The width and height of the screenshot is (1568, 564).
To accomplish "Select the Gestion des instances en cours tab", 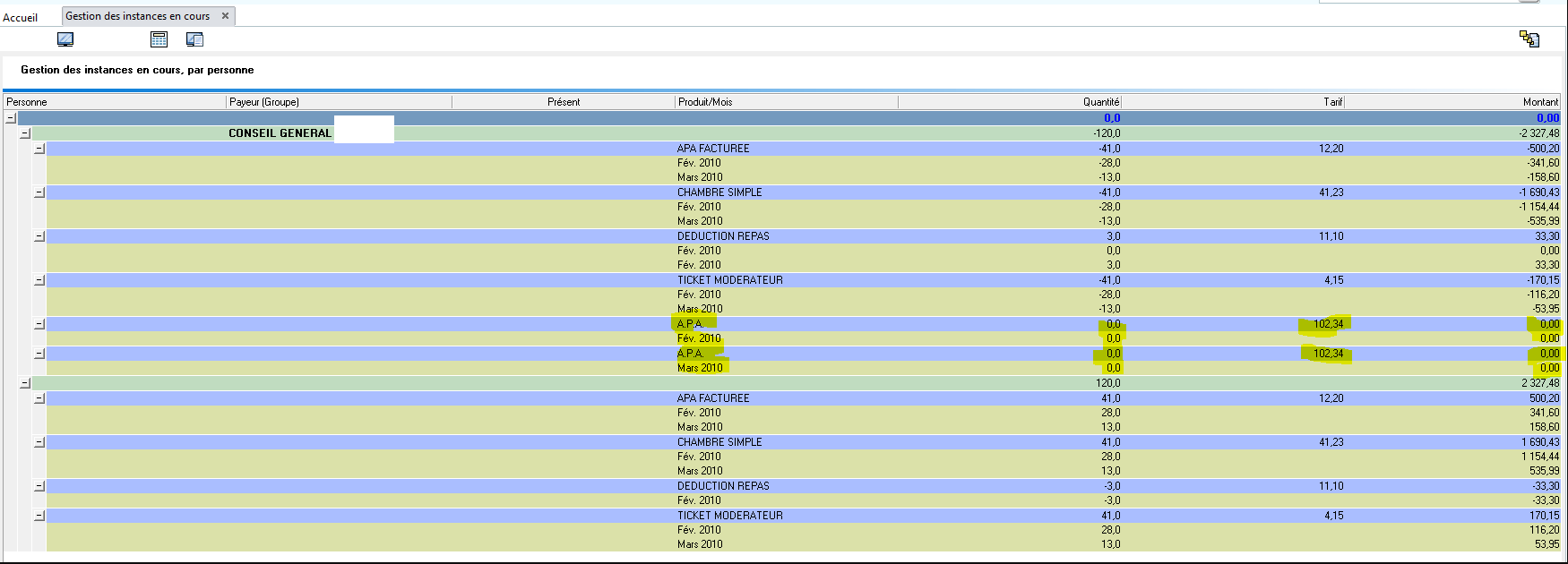I will click(x=137, y=16).
